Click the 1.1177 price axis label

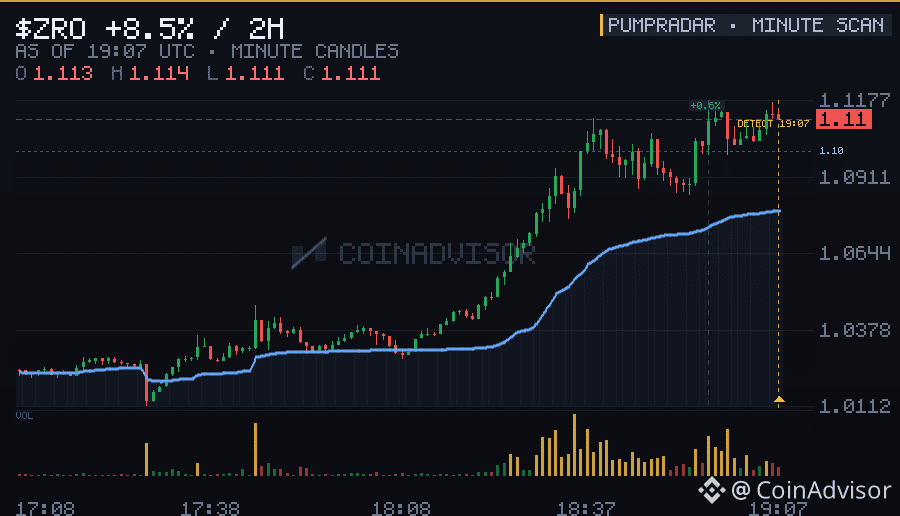(854, 100)
